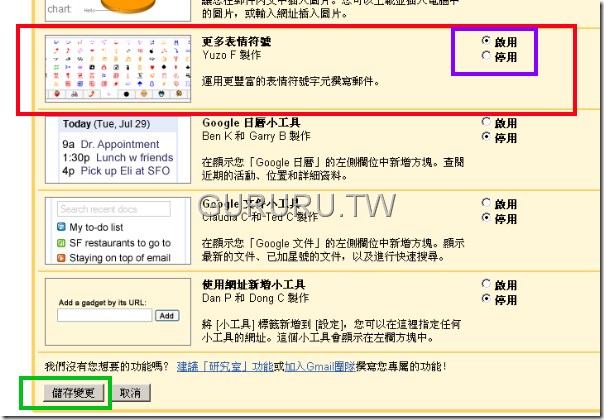Click 'Dan P 和 Dong C 製作' text
The image size is (604, 420).
click(x=255, y=298)
